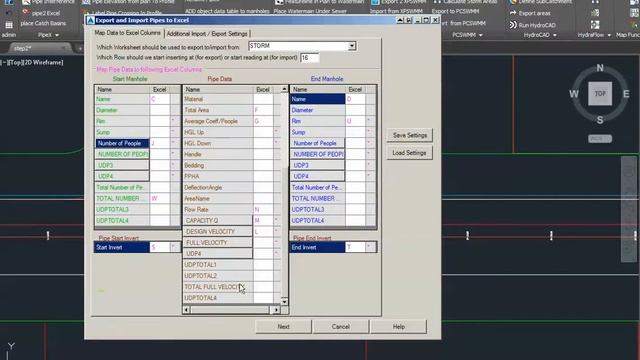Click Excel cell for Flow Rate
Viewport: 640px width, 360px height.
coord(263,209)
